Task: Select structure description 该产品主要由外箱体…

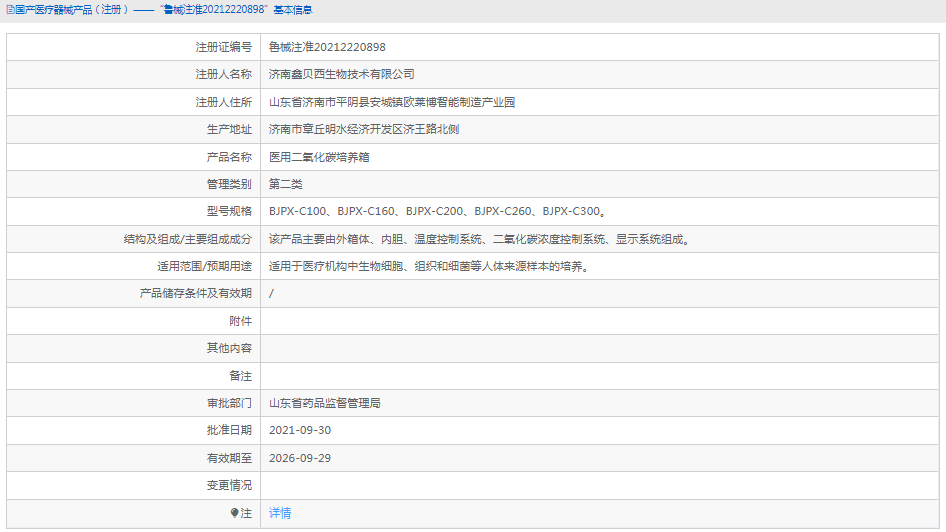Action: coord(481,239)
